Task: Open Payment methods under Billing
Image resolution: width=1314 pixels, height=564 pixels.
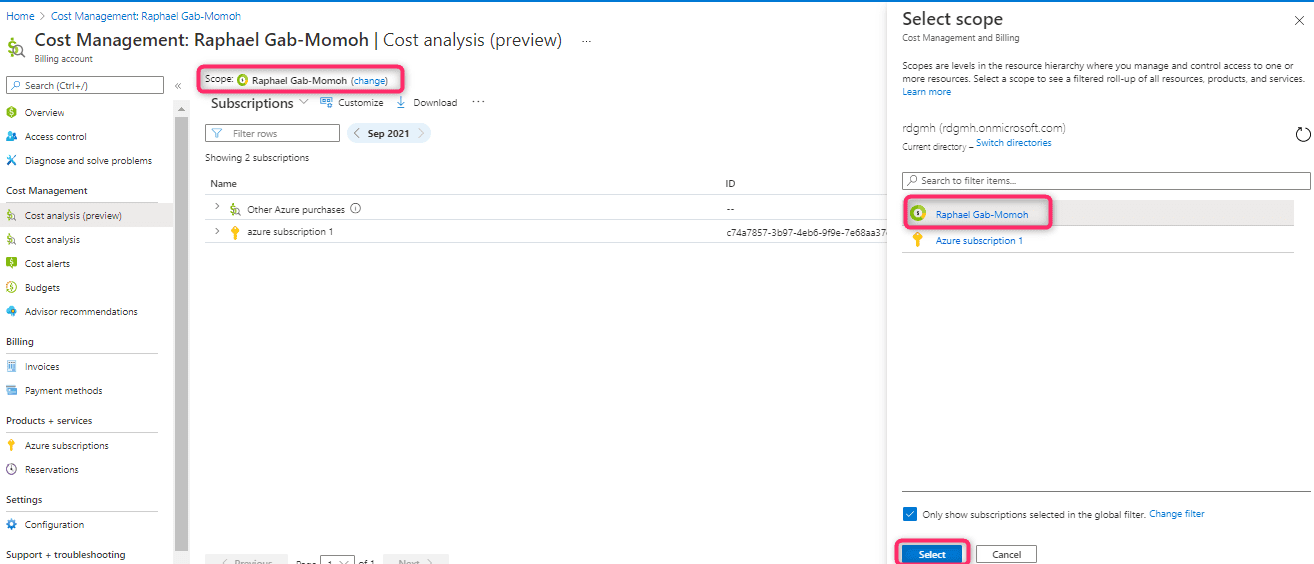Action: click(63, 391)
